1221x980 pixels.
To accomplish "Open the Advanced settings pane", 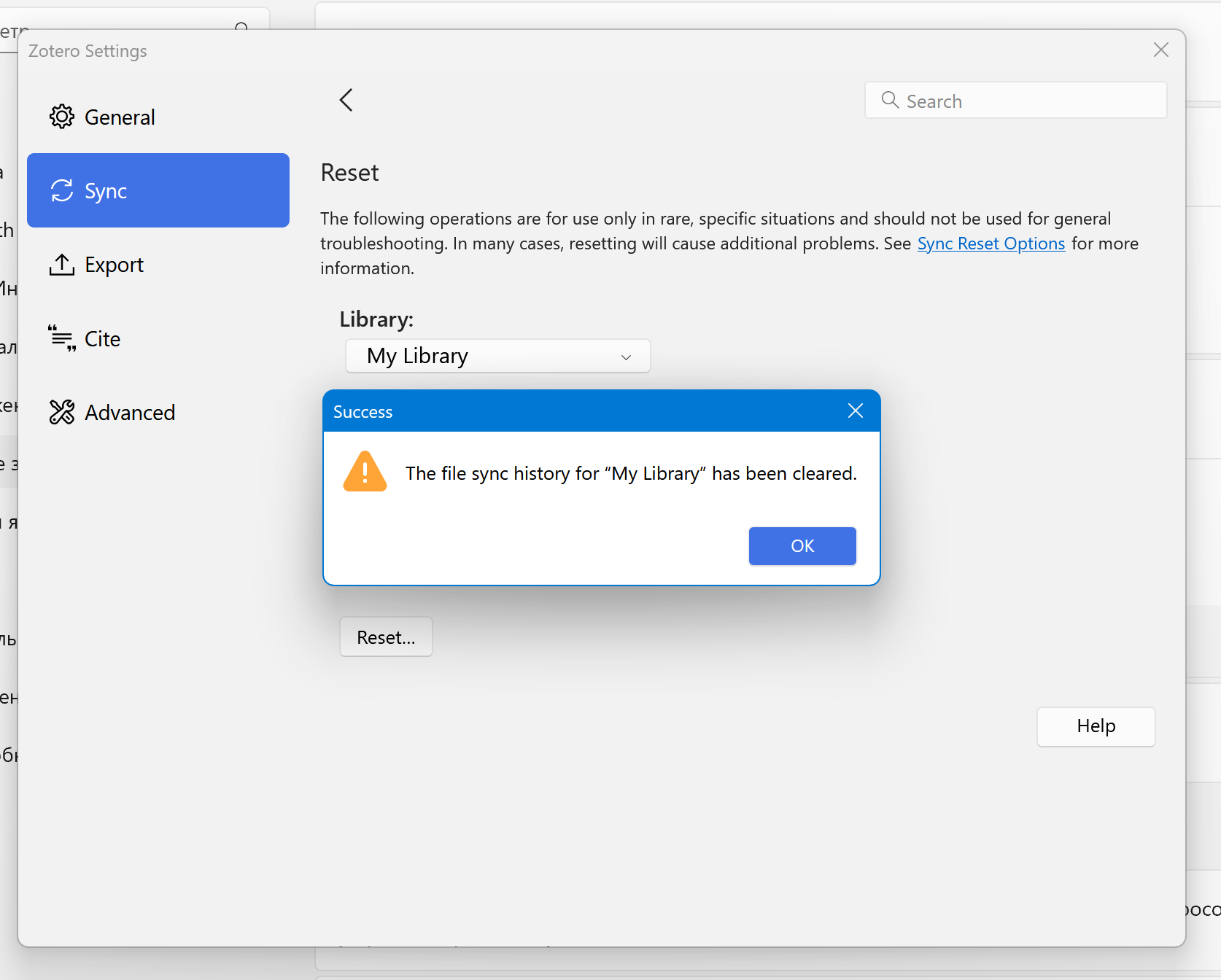I will coord(158,412).
